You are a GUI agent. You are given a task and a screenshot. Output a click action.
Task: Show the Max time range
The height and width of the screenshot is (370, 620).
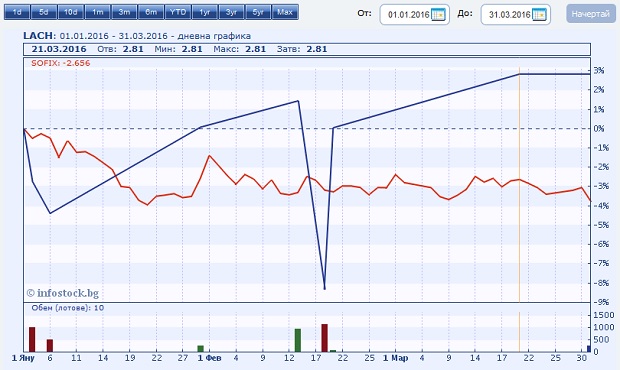tap(285, 12)
